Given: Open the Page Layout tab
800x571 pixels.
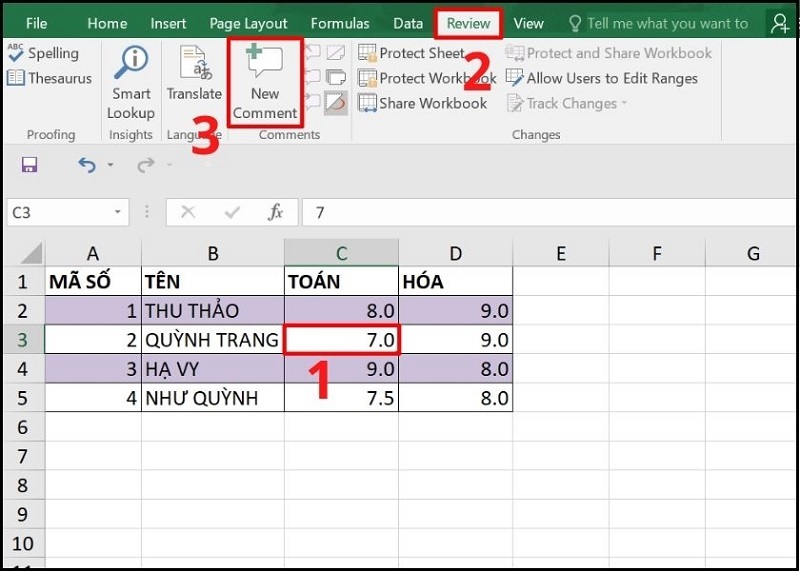Looking at the screenshot, I should (x=249, y=23).
